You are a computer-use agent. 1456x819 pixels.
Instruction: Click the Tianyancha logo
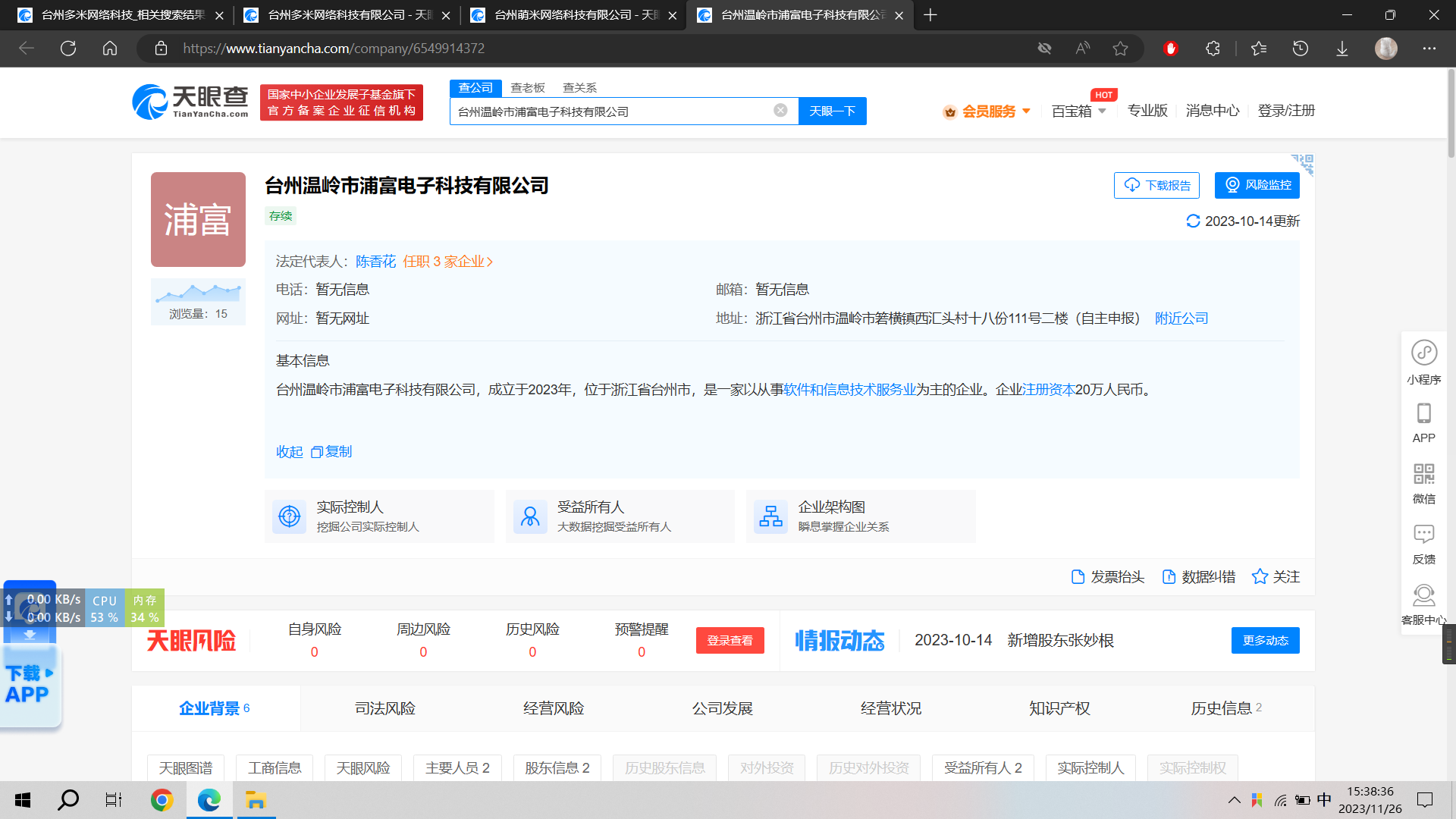tap(190, 102)
